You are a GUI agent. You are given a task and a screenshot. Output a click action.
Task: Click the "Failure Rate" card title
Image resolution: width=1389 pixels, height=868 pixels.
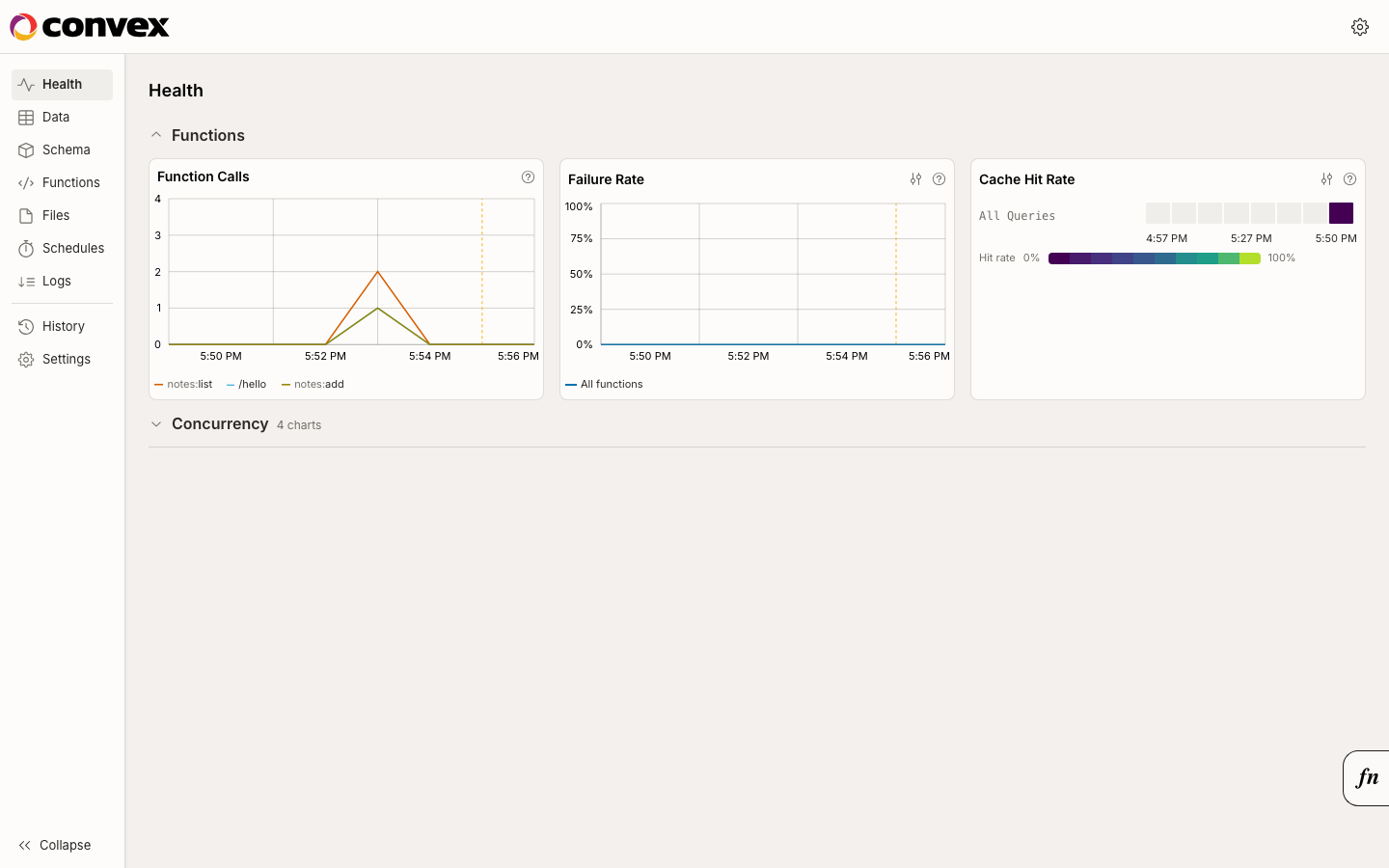pyautogui.click(x=606, y=179)
